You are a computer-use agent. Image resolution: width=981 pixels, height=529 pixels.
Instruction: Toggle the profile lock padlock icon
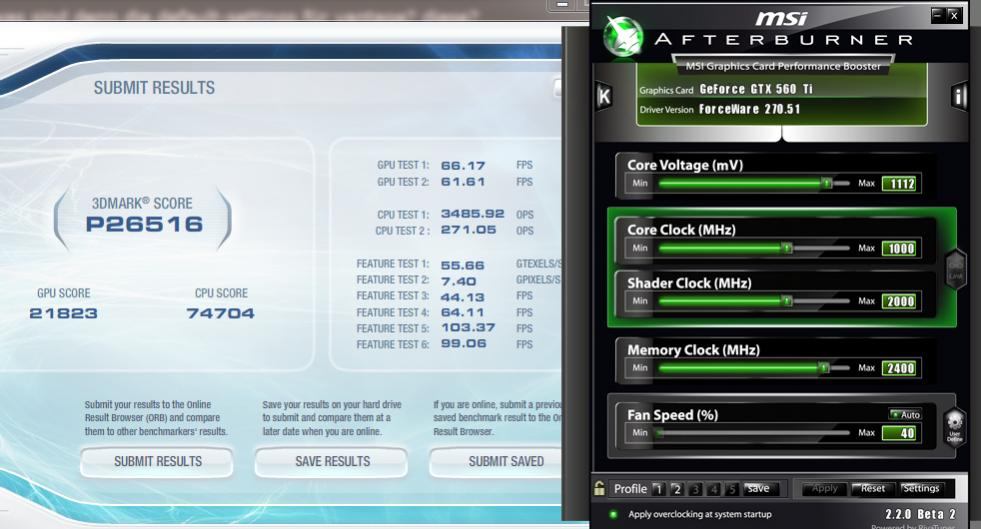[x=599, y=488]
